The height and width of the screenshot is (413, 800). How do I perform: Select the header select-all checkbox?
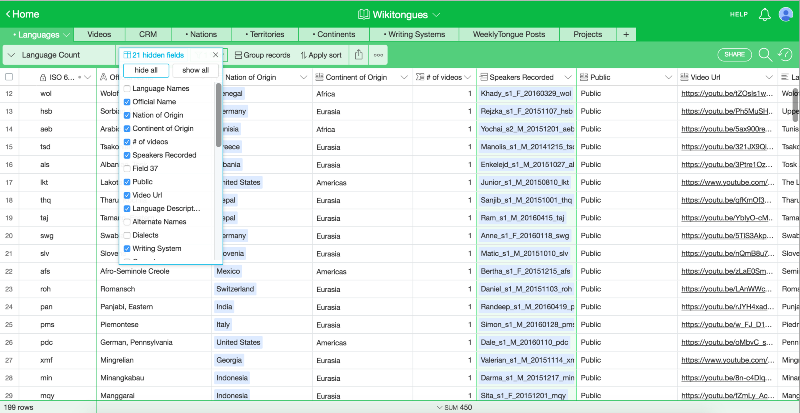tap(9, 78)
